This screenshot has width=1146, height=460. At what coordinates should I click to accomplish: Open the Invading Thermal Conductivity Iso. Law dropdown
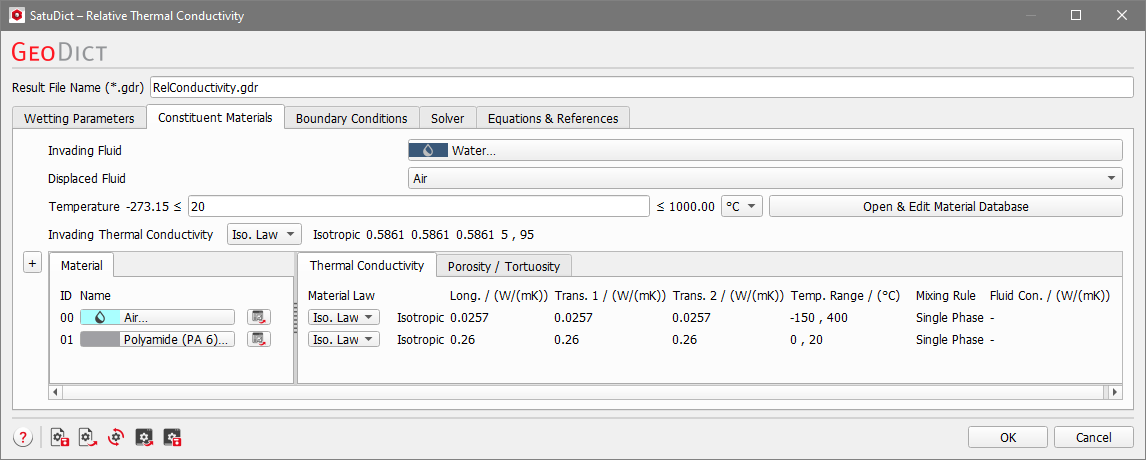click(265, 235)
